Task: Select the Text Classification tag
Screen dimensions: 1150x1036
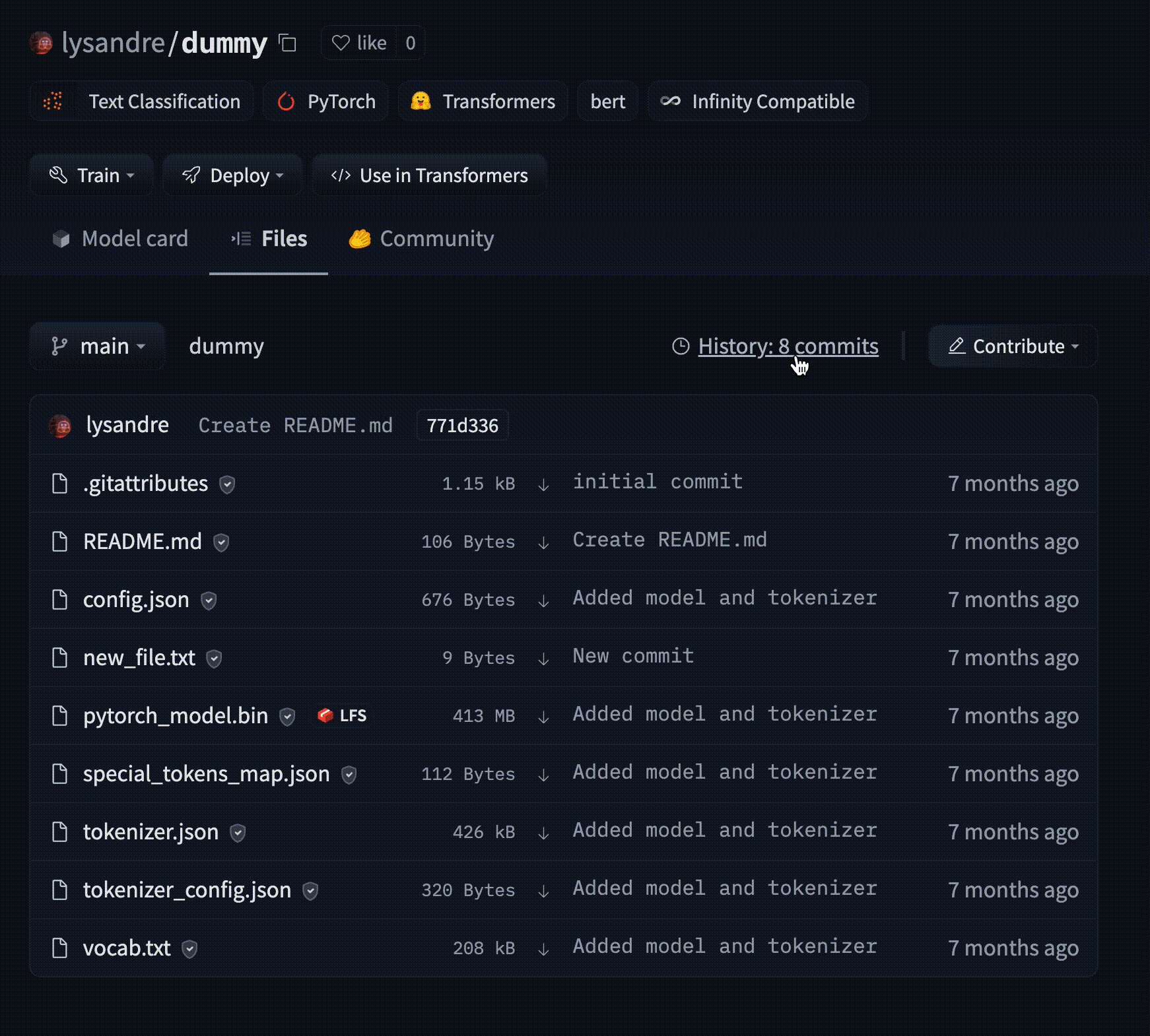Action: click(142, 102)
